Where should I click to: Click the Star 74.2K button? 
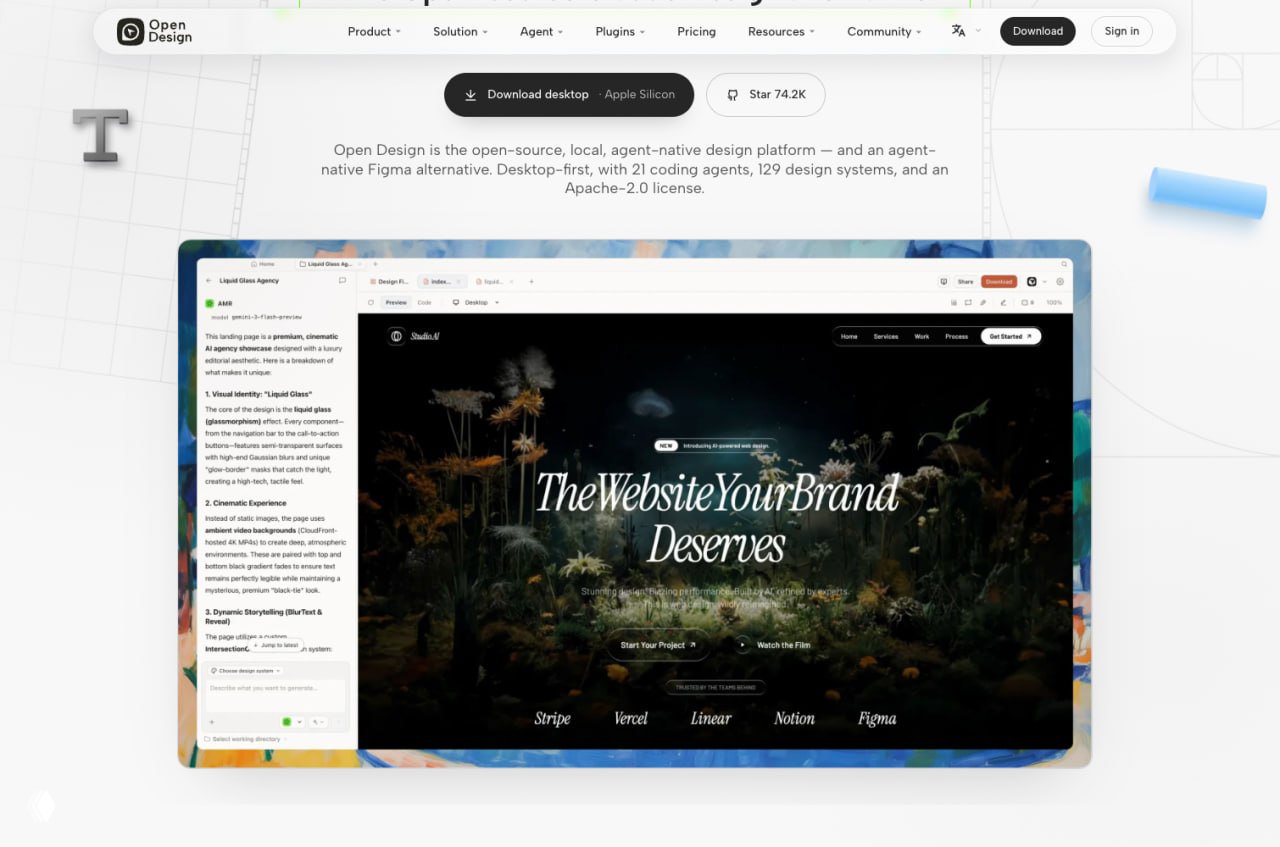[x=766, y=95]
